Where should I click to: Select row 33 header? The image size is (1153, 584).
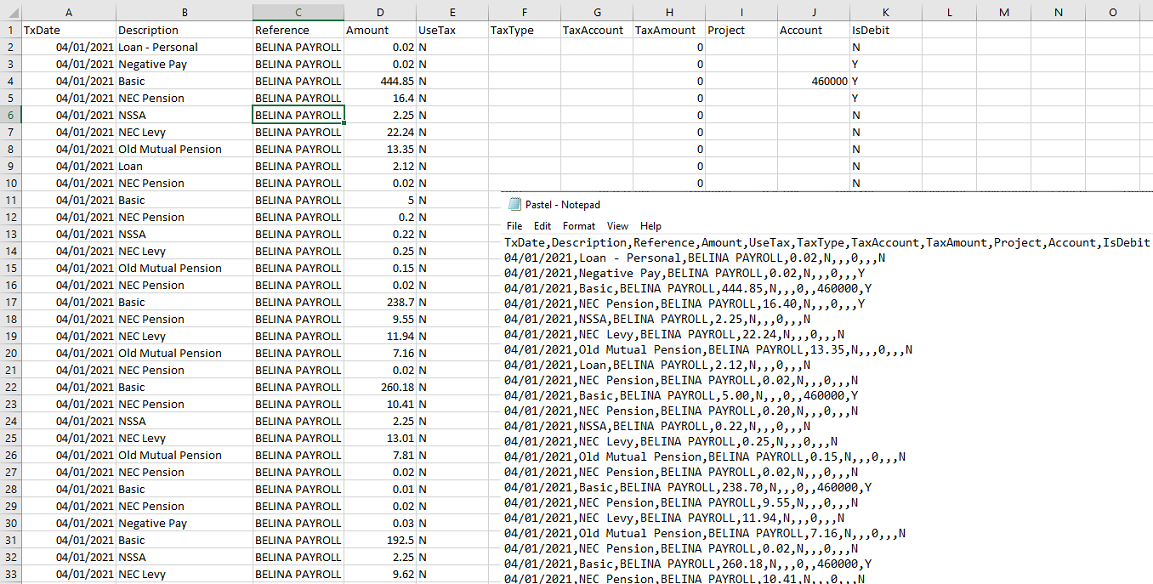point(10,574)
